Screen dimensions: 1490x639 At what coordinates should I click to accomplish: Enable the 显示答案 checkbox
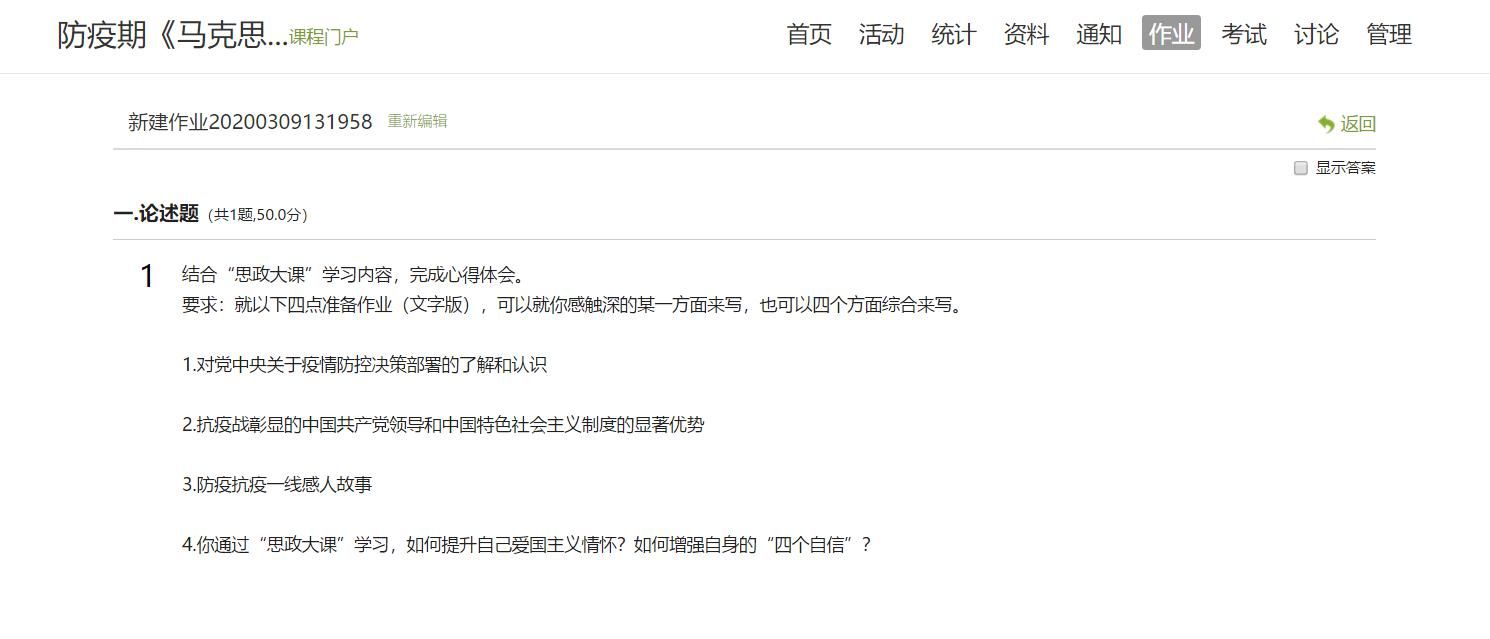(x=1301, y=168)
